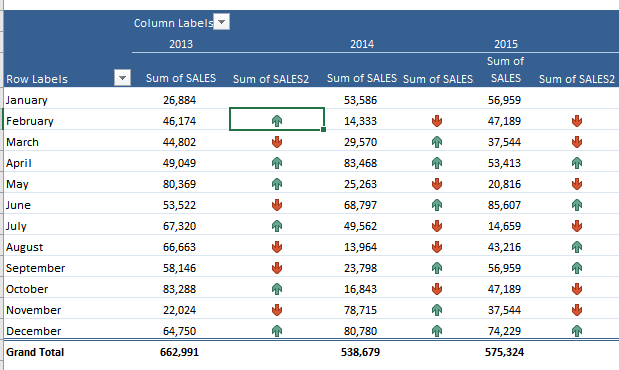Click the 2015 grand total 575,324
The image size is (619, 370).
pos(504,352)
